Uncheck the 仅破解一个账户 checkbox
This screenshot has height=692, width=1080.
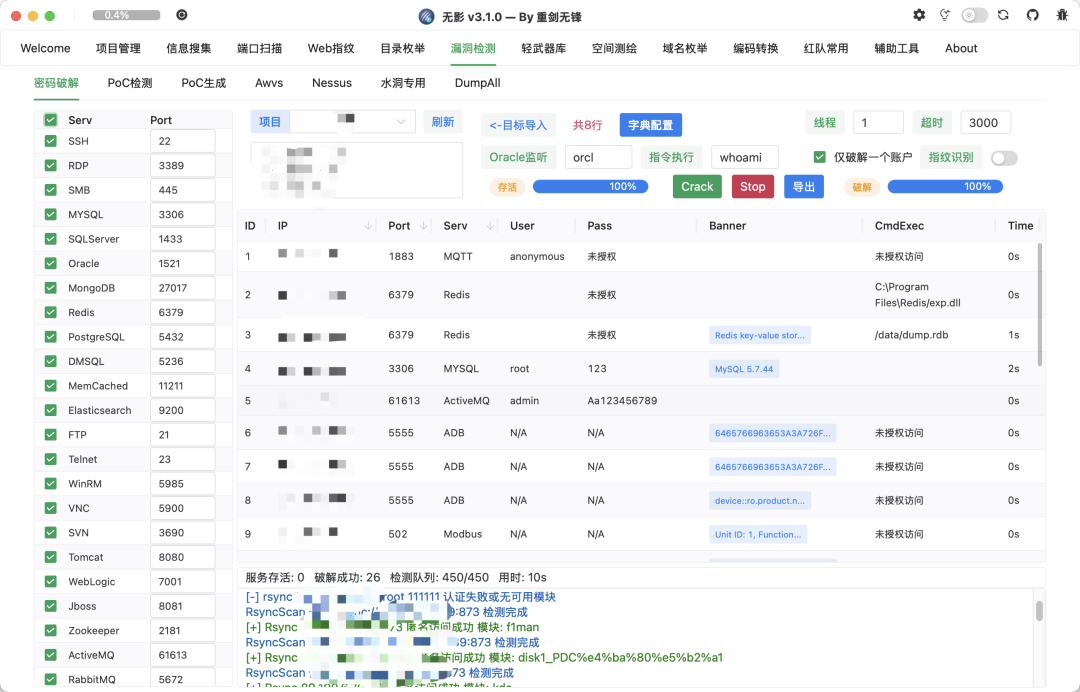[x=820, y=157]
